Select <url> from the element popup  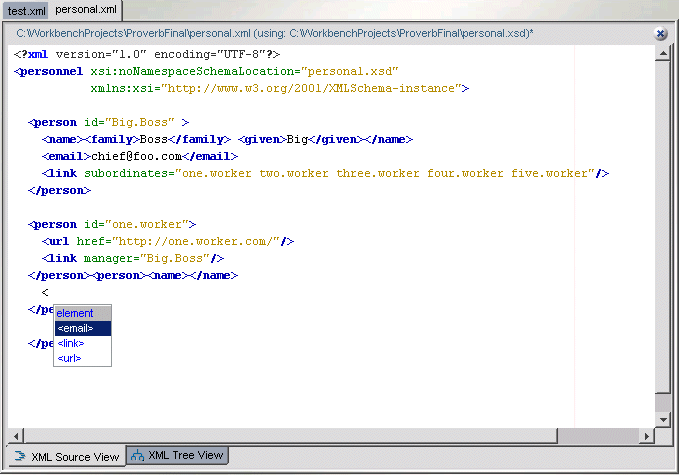coord(69,358)
